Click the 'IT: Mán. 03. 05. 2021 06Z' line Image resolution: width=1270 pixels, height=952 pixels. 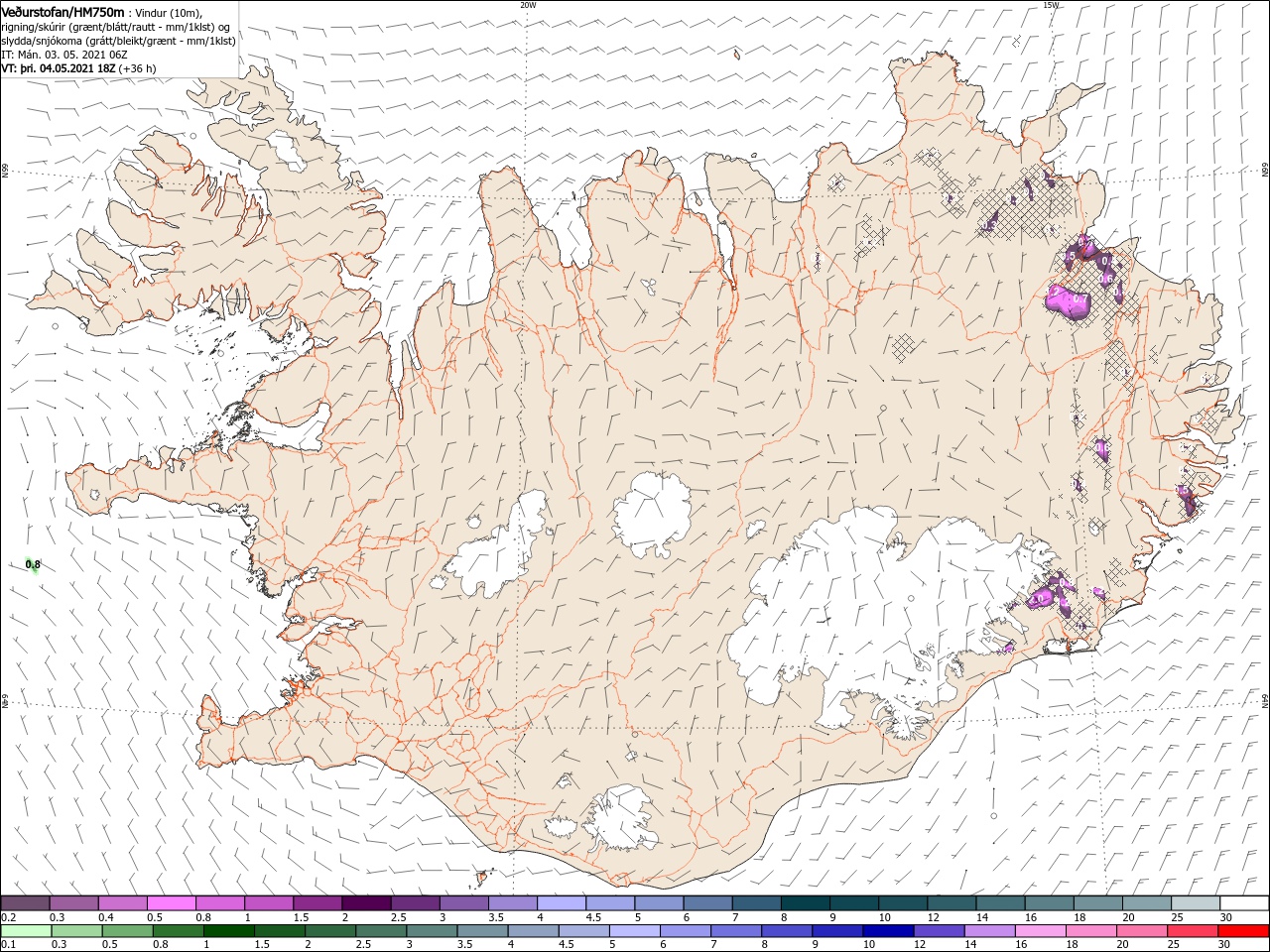(x=65, y=55)
